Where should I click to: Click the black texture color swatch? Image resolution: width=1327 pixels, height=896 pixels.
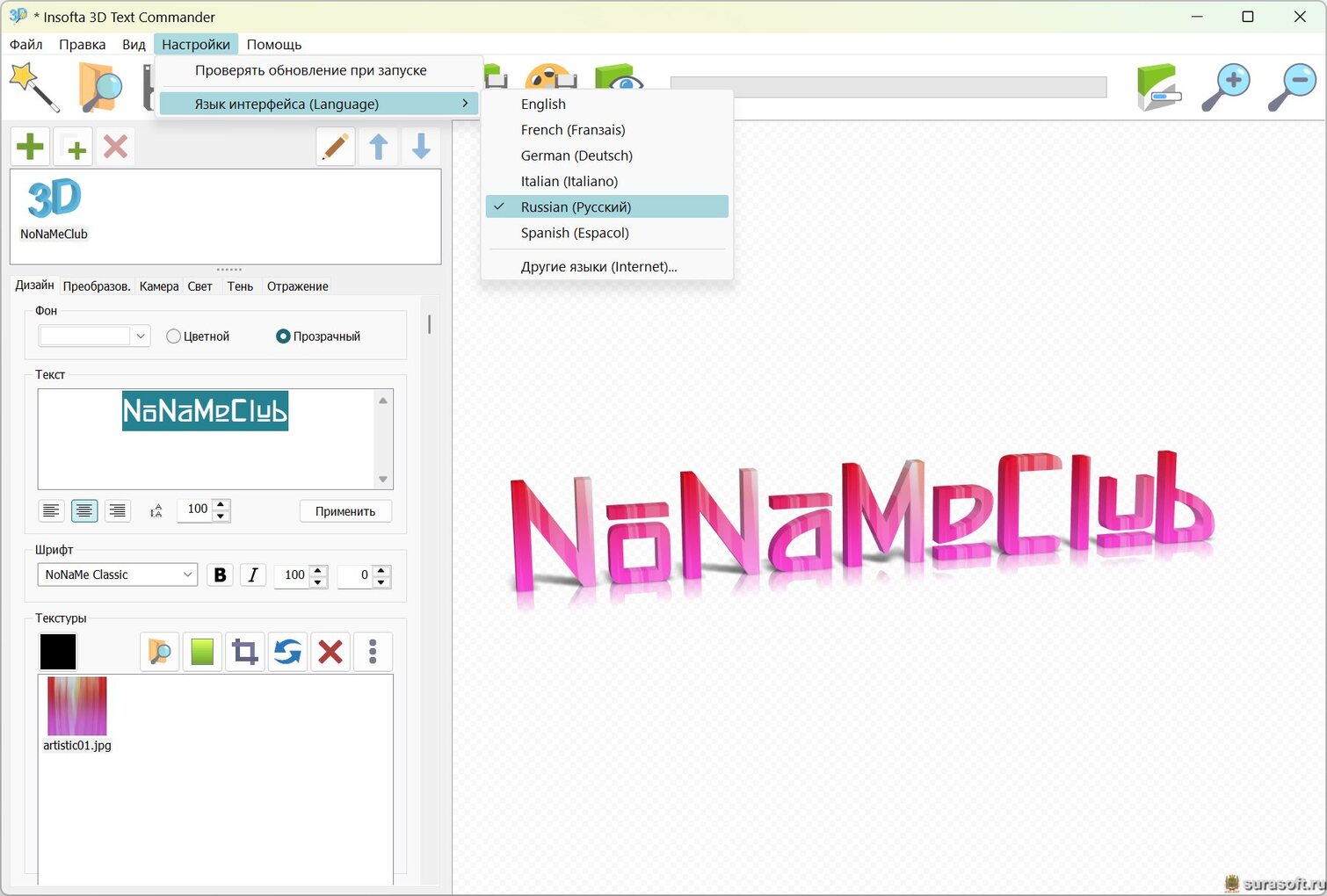[58, 652]
